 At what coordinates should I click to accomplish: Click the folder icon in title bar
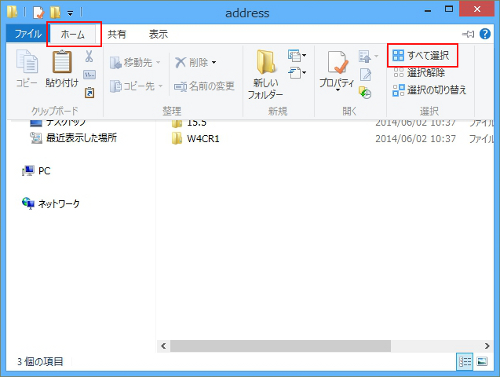point(12,12)
